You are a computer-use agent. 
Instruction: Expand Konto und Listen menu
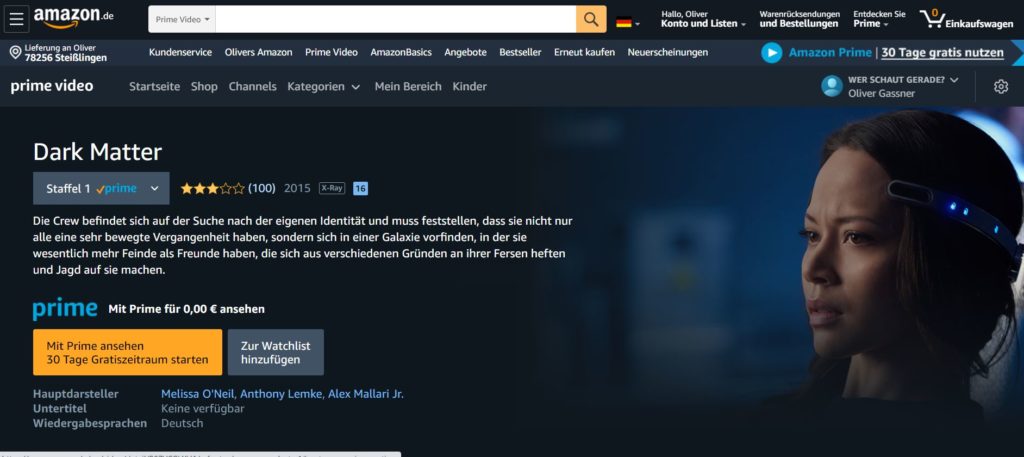[703, 19]
